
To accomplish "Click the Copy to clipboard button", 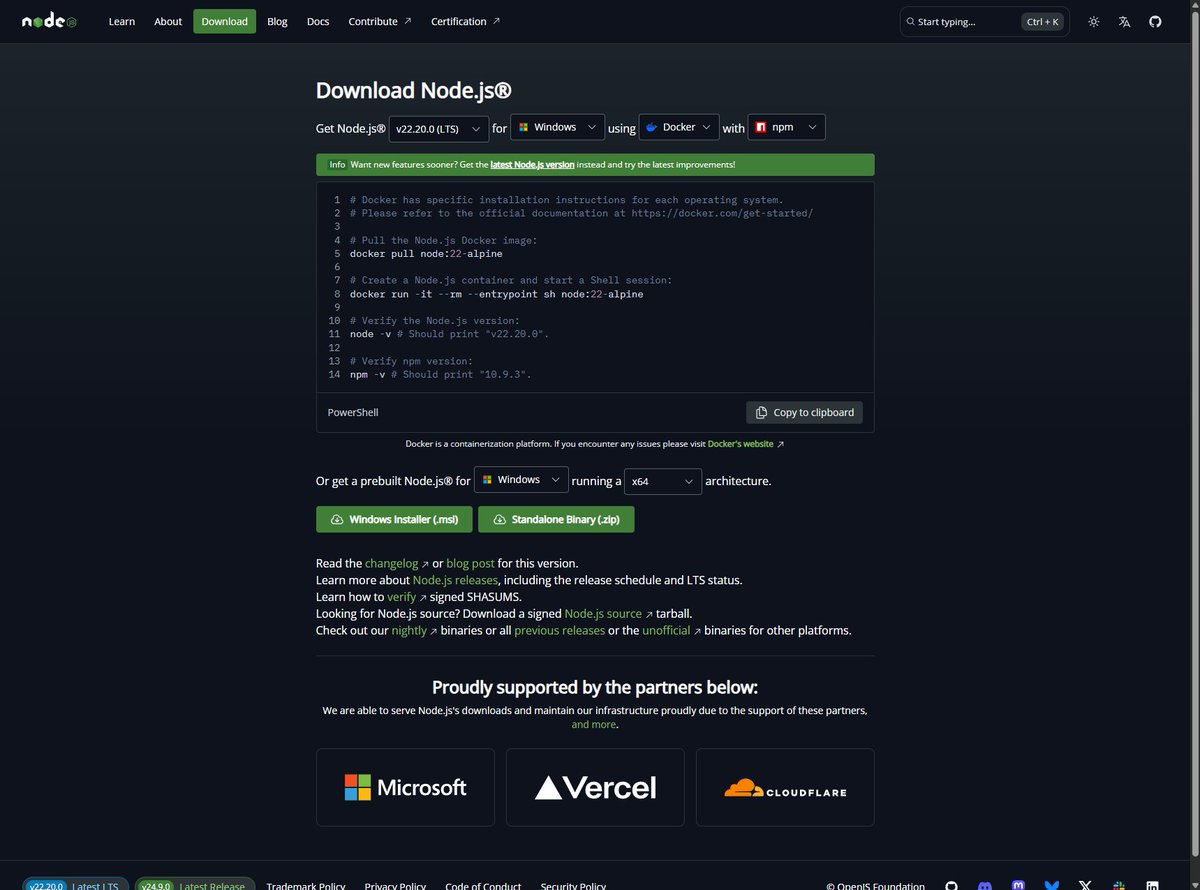I will [804, 412].
